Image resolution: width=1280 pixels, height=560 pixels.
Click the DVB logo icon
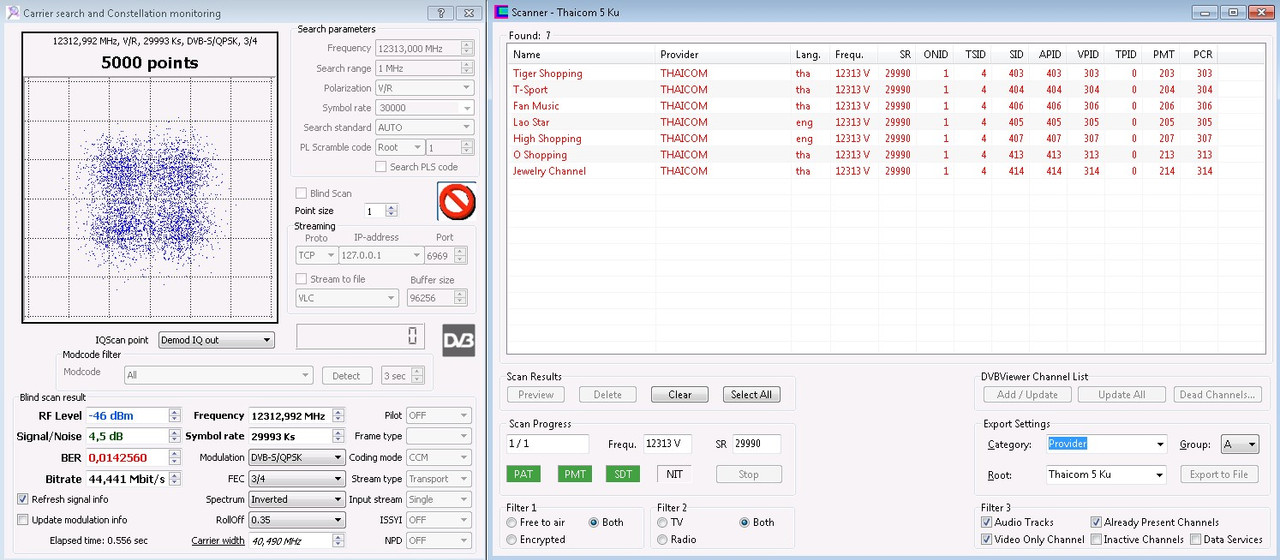click(x=459, y=340)
